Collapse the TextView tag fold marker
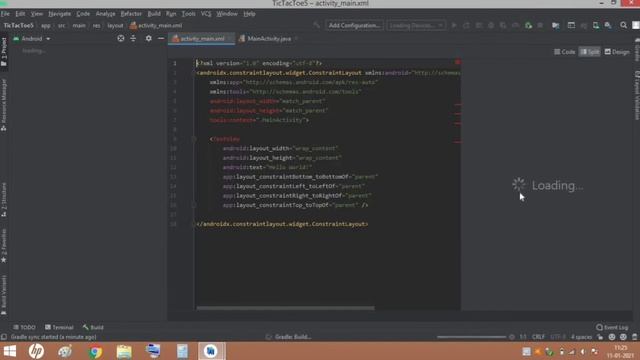The image size is (640, 360). [x=193, y=139]
